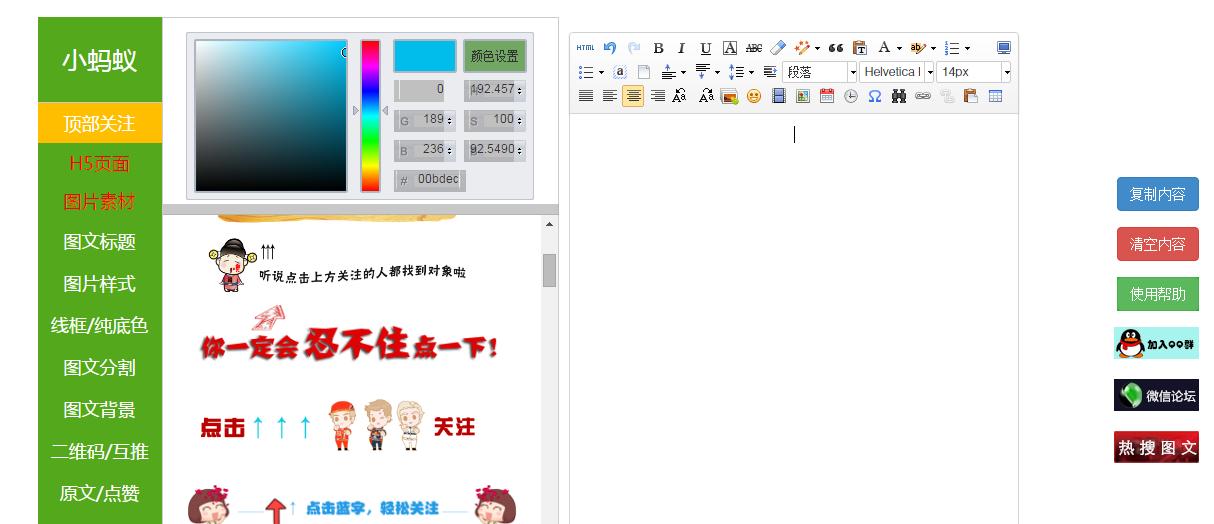Click the HTML source view icon
1214x524 pixels.
(x=585, y=48)
